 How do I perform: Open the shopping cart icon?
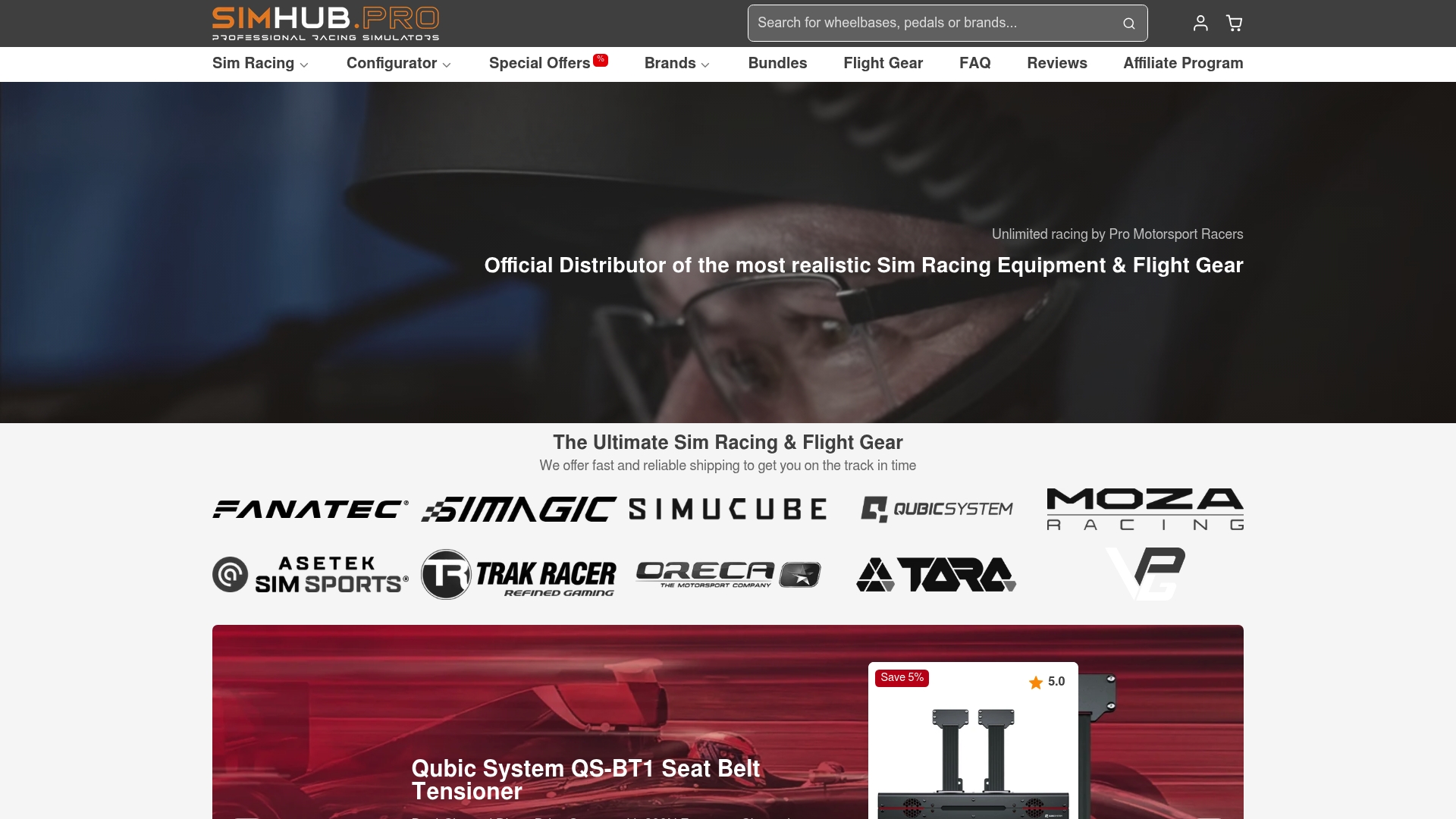coord(1235,24)
